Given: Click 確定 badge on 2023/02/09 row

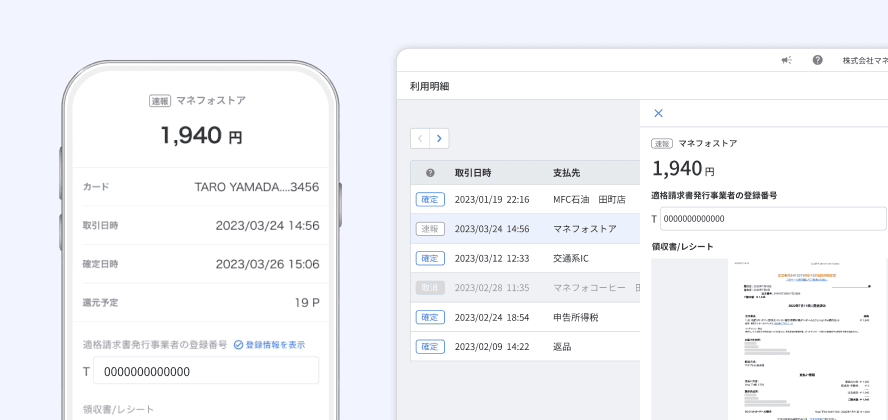Looking at the screenshot, I should (430, 346).
